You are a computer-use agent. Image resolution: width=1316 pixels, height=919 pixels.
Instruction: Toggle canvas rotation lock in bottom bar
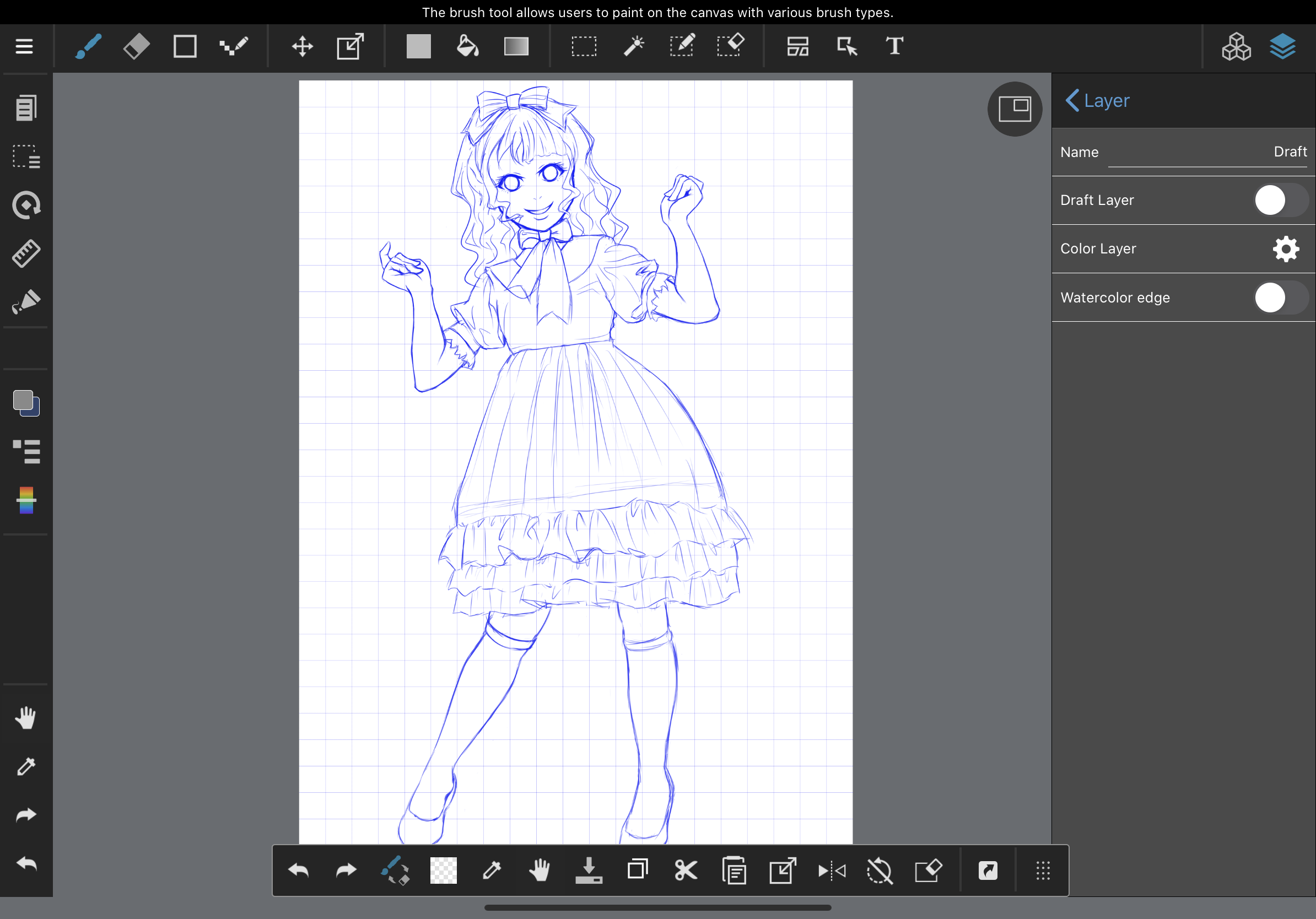pyautogui.click(x=880, y=871)
